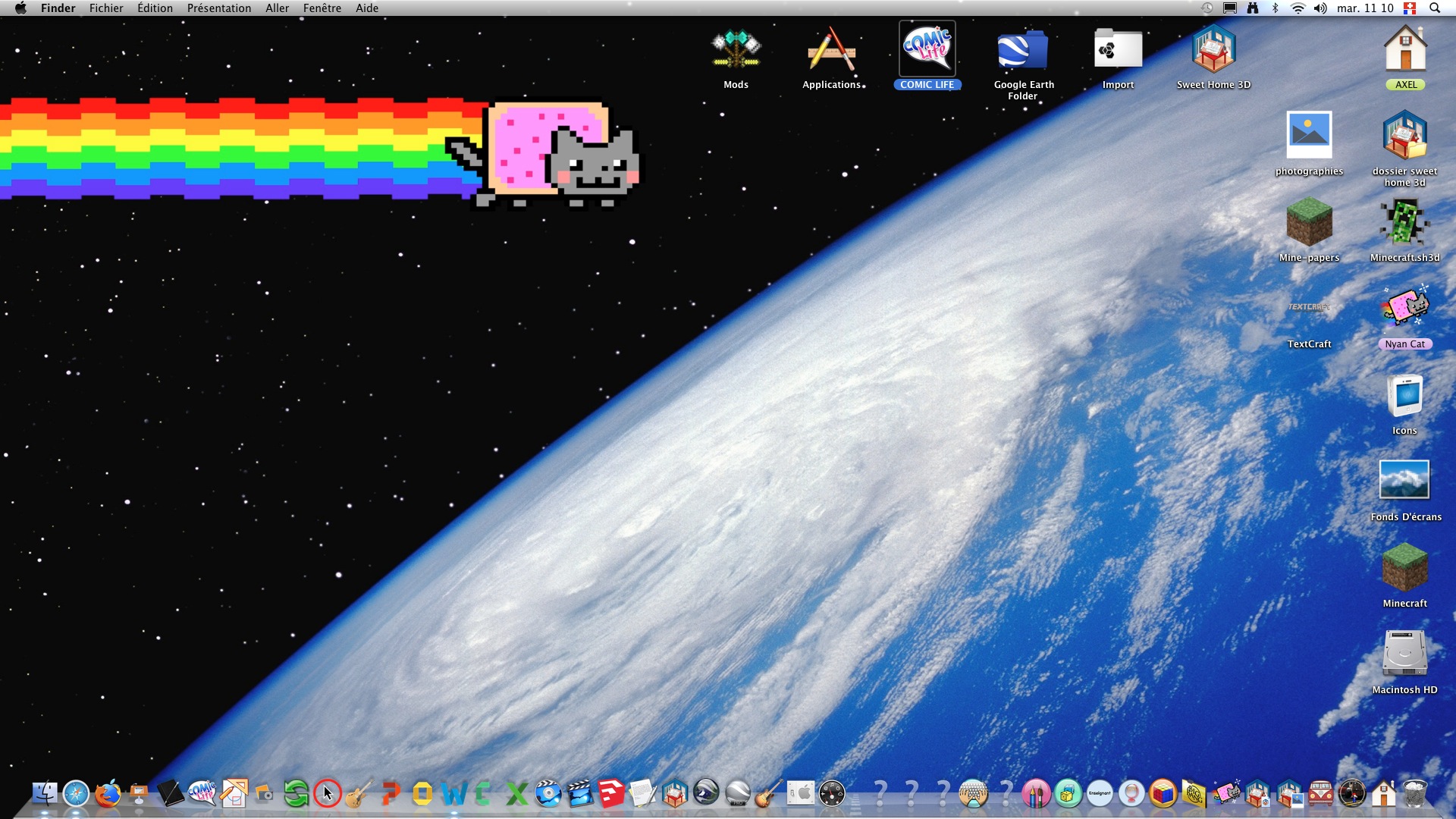Launch Firefox from the Dock

[108, 794]
